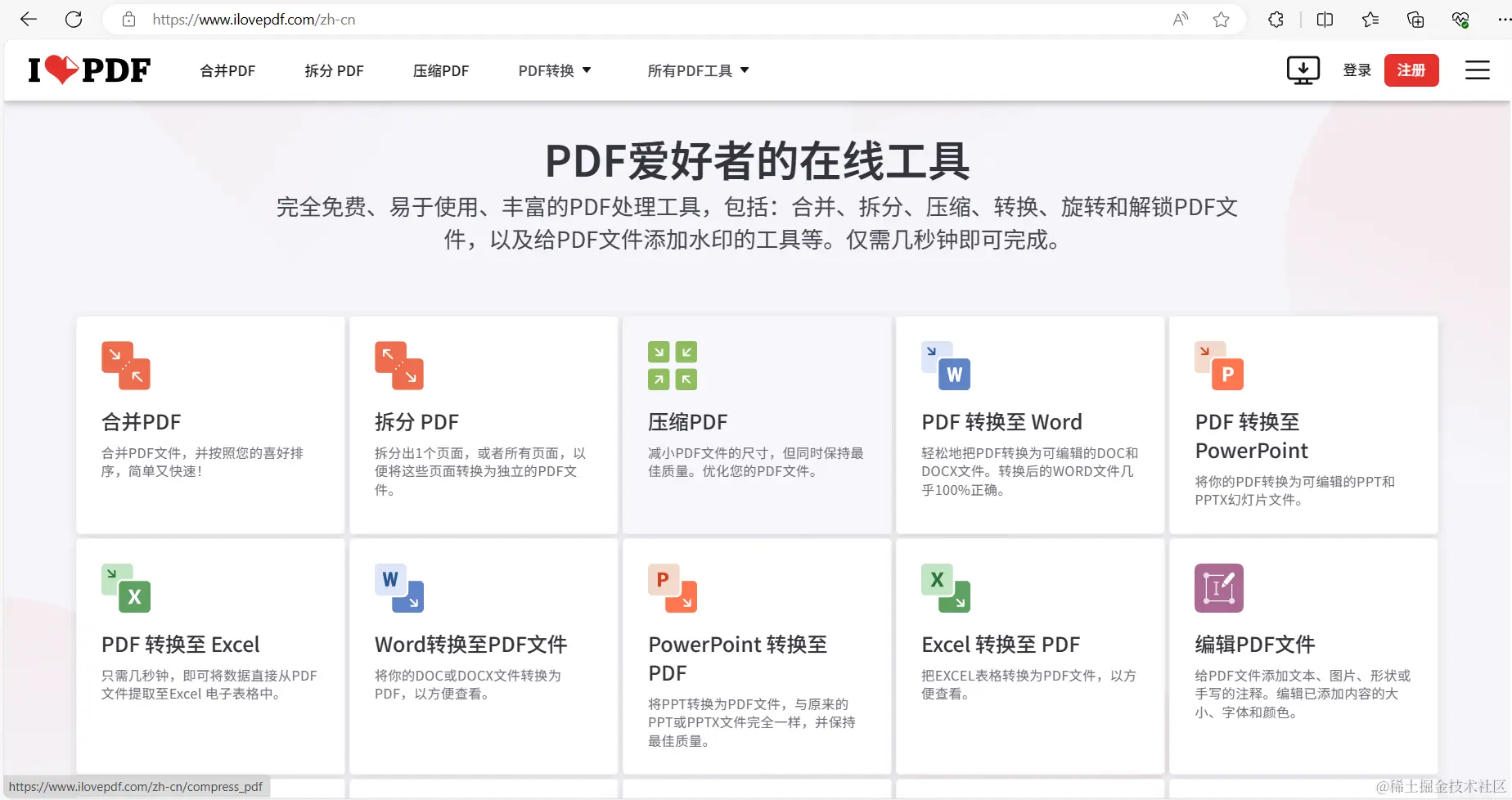The image size is (1512, 800).
Task: Click description '给PDF文件添加文本、图片'
Action: [x=1303, y=694]
